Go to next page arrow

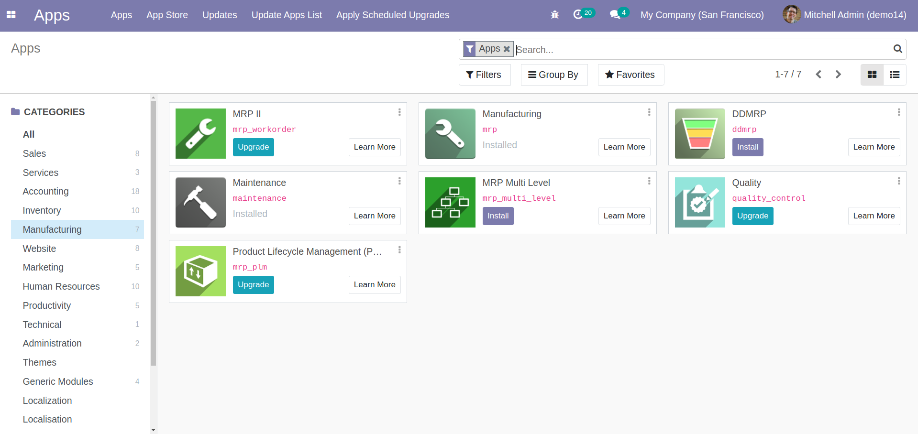click(x=838, y=74)
